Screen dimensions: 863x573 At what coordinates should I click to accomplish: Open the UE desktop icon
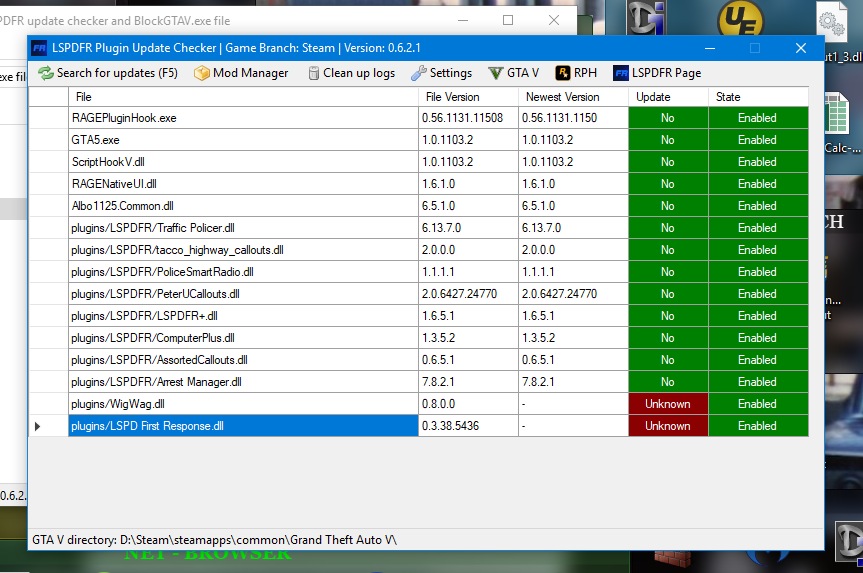click(740, 20)
